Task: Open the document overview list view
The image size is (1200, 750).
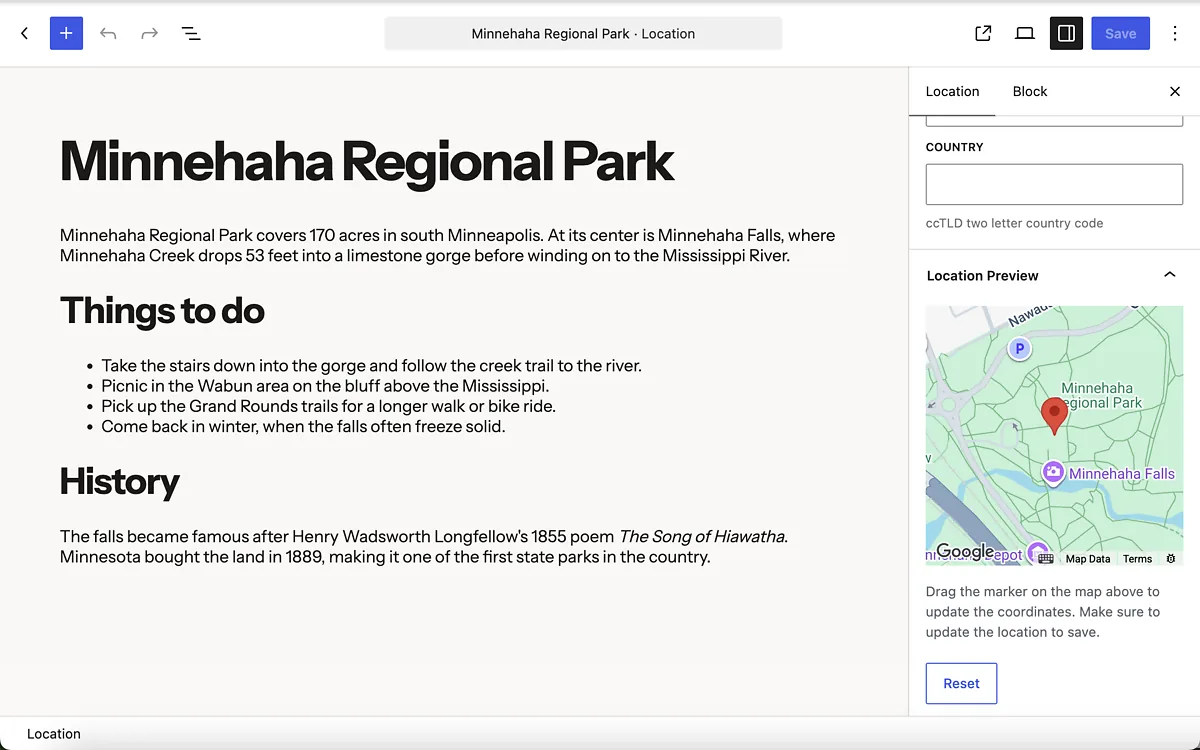Action: click(x=191, y=33)
